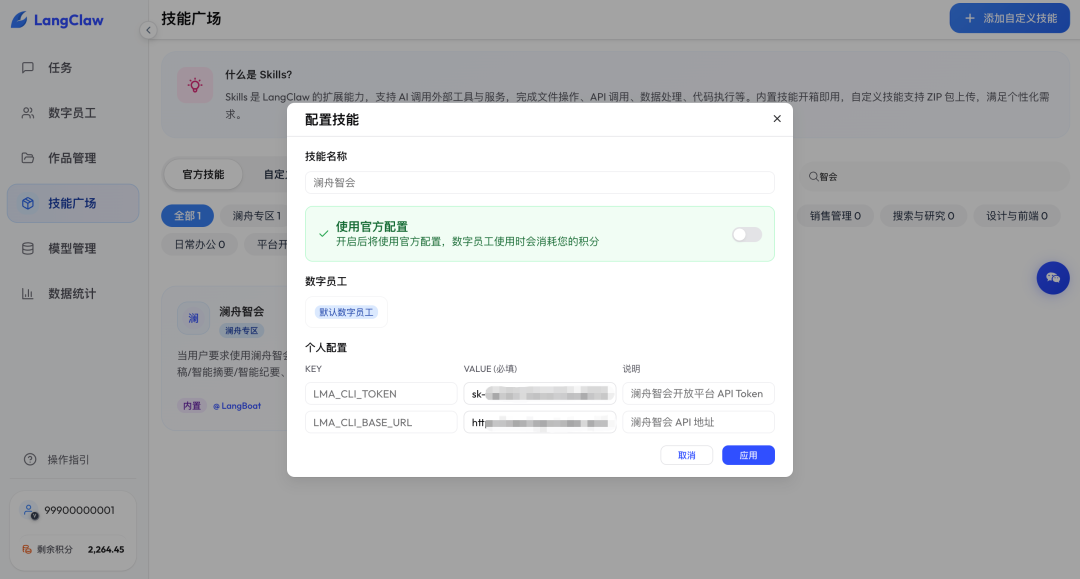
Task: Click the 模型管理 database icon
Action: pyautogui.click(x=28, y=249)
